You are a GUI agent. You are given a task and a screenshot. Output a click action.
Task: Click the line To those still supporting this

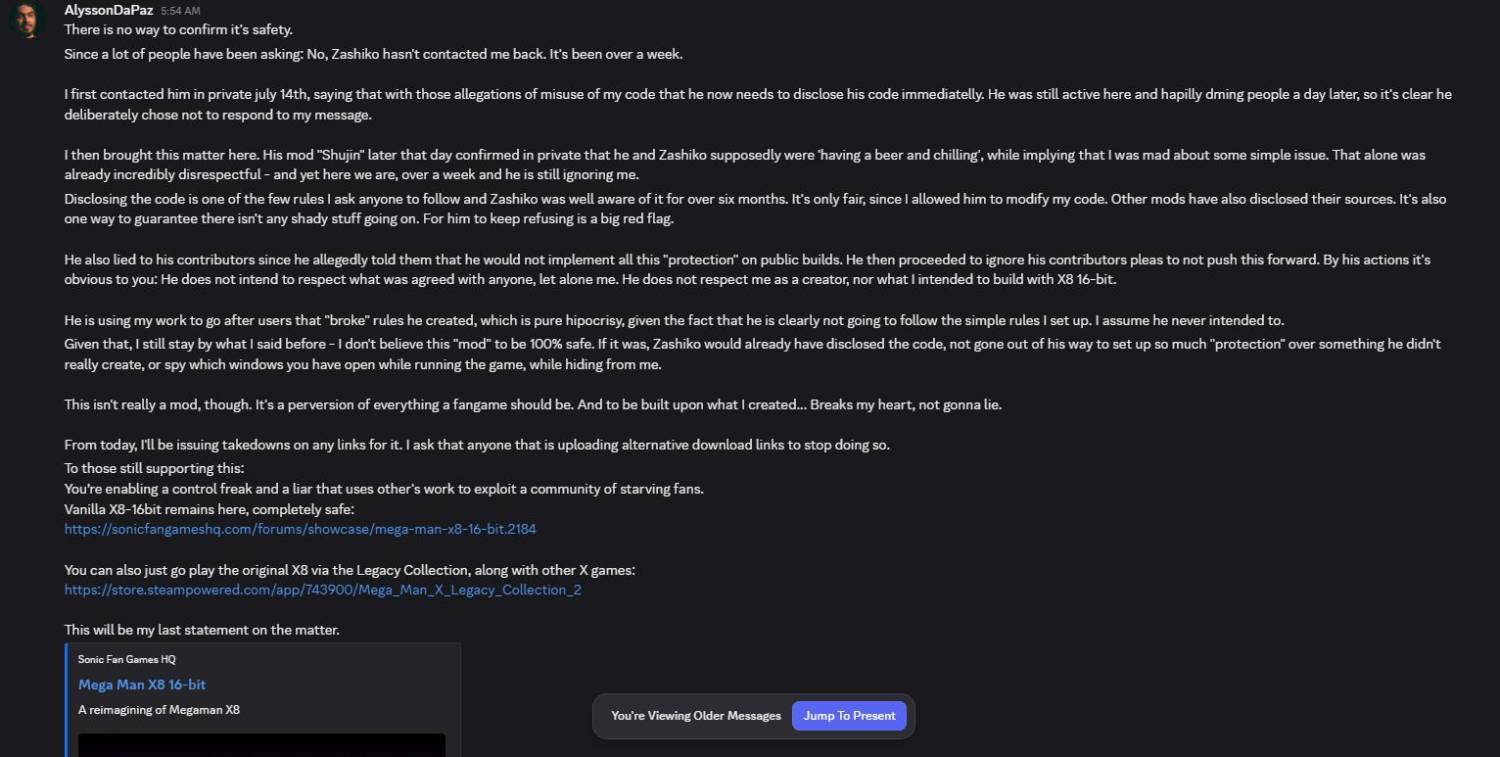[x=154, y=469]
